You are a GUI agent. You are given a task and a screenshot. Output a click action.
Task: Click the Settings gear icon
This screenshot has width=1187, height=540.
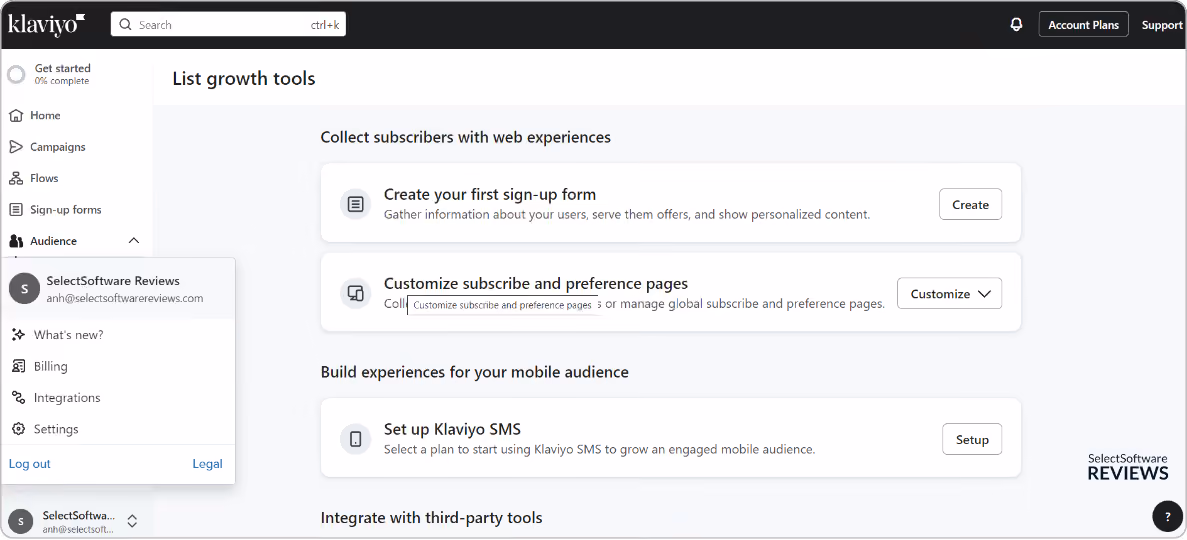click(19, 429)
